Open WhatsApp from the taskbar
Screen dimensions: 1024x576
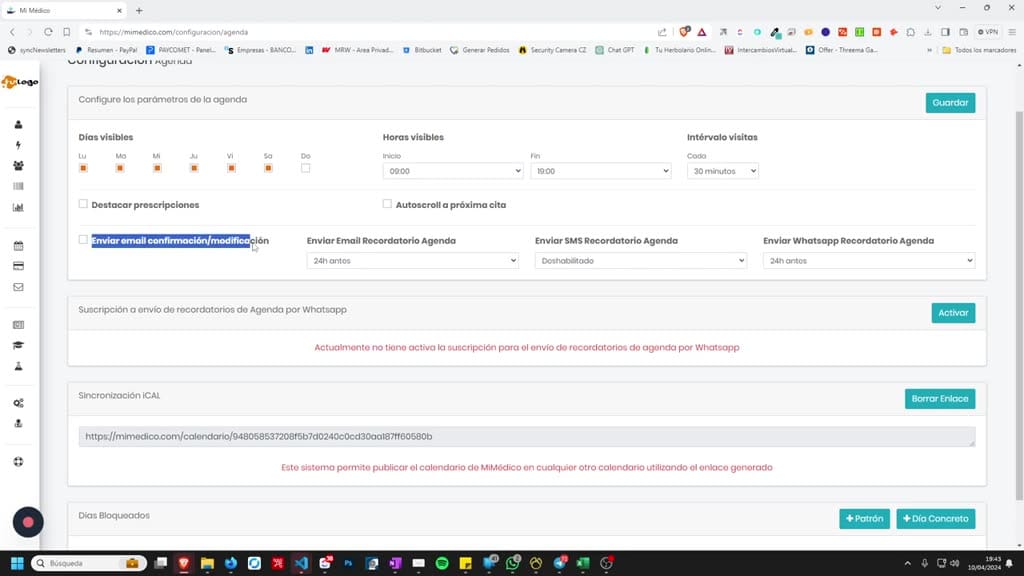(x=513, y=563)
